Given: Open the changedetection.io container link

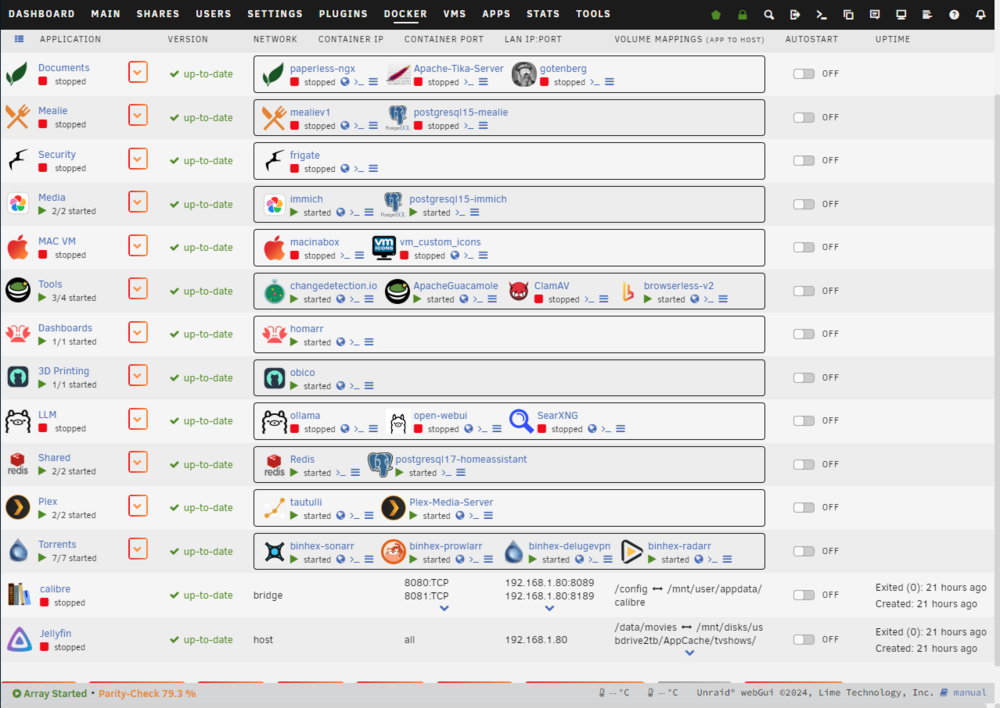Looking at the screenshot, I should [x=334, y=286].
